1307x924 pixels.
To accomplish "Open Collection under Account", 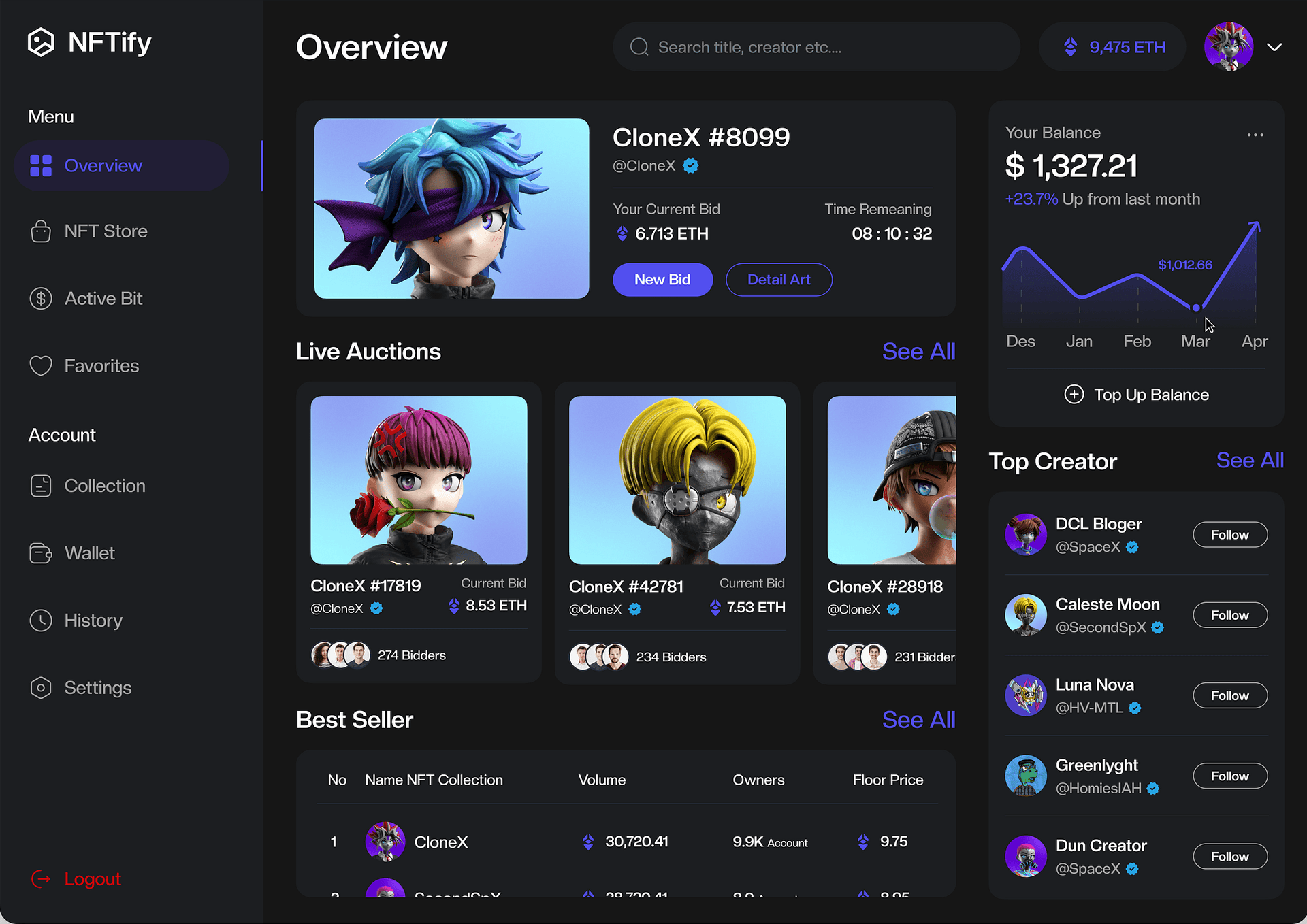I will tap(87, 486).
